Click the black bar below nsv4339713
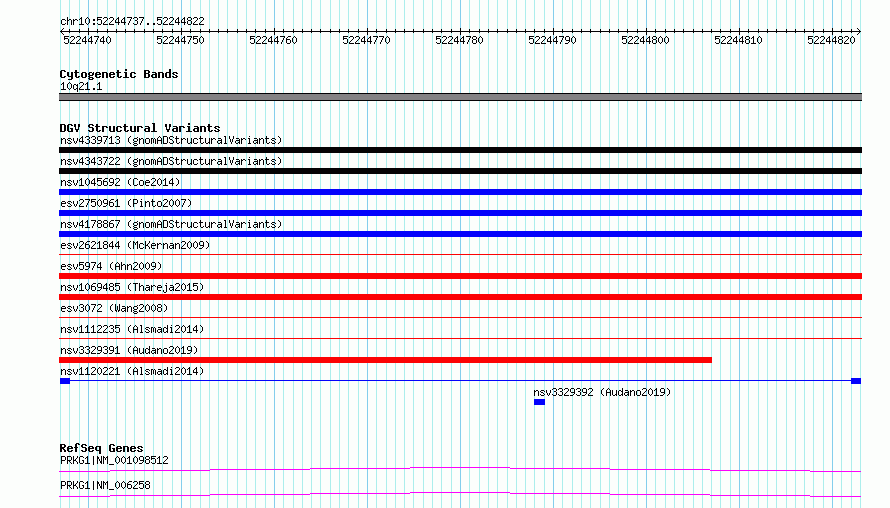Screen dimensions: 890x508 pos(460,150)
